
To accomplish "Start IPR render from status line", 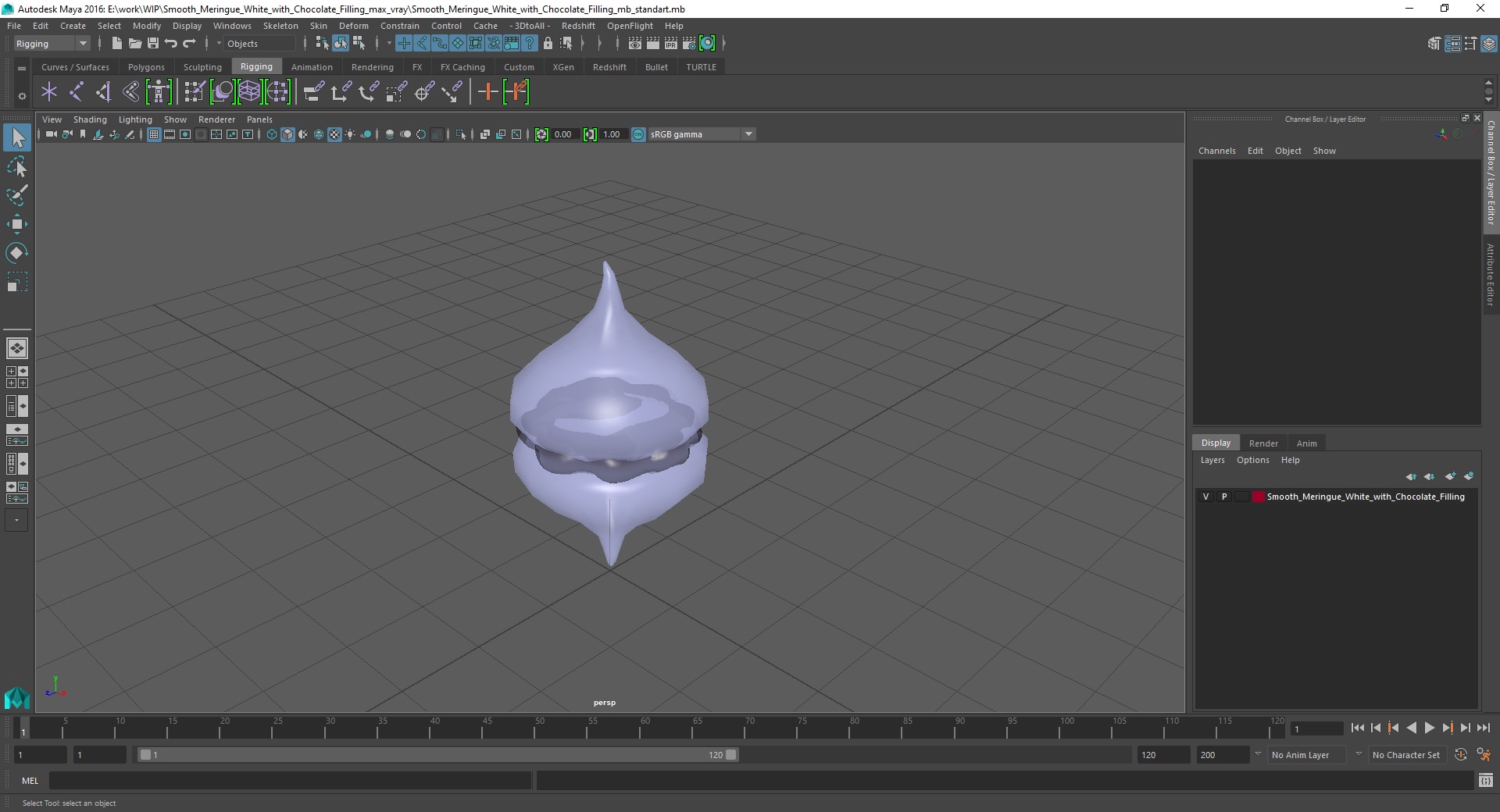I will 671,44.
